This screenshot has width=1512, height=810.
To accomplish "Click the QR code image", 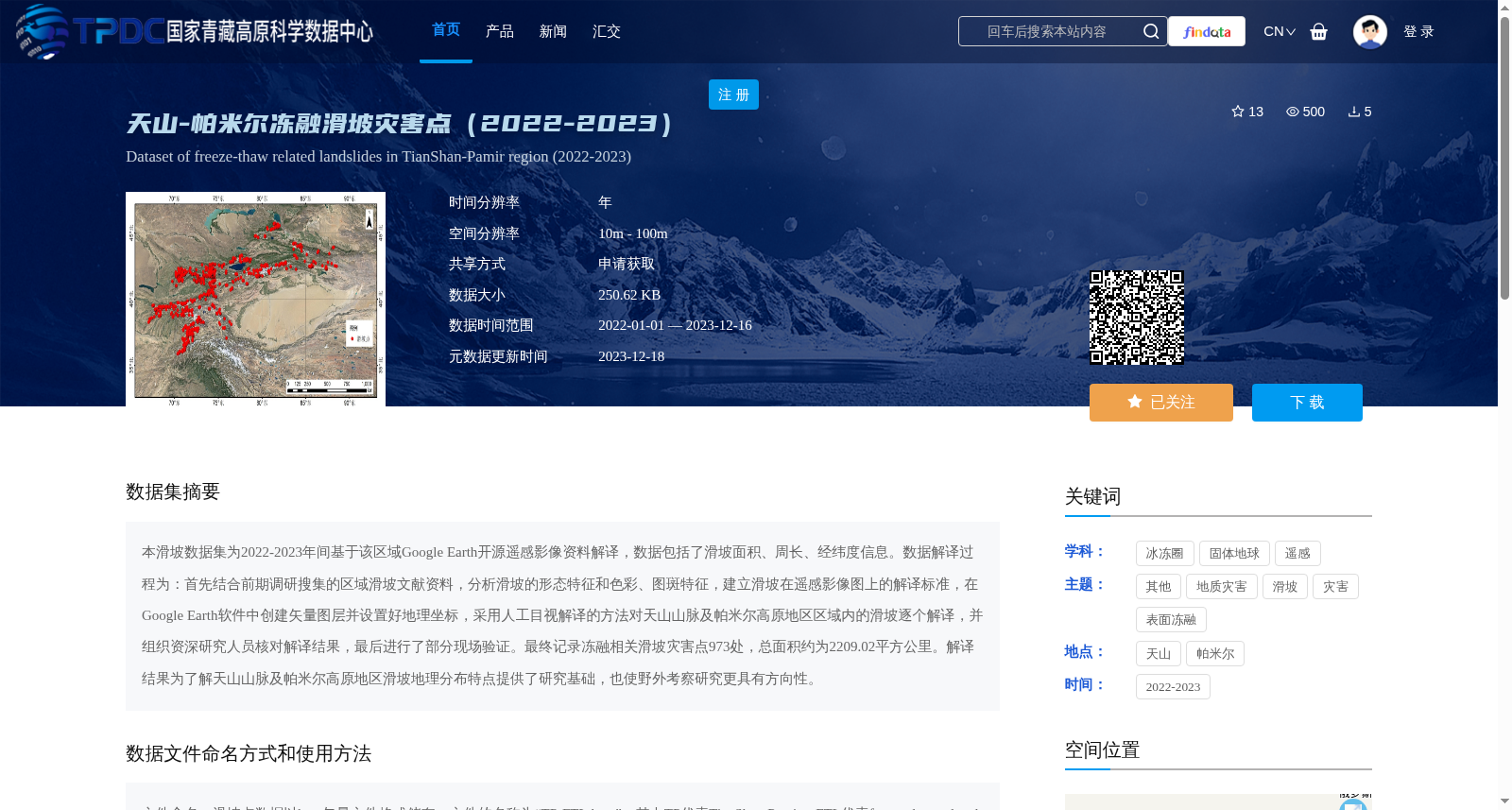I will click(1137, 318).
